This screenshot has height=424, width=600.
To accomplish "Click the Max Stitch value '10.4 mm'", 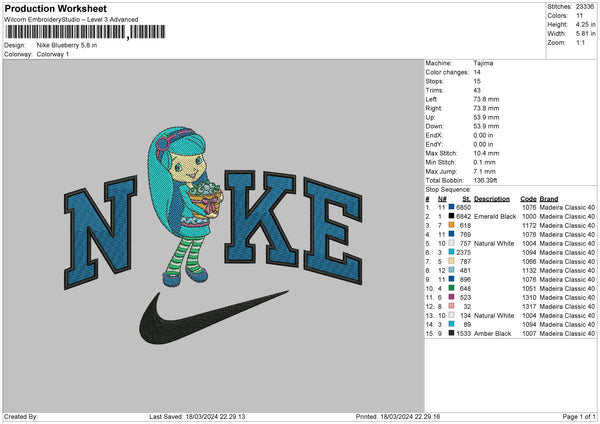I will (486, 153).
